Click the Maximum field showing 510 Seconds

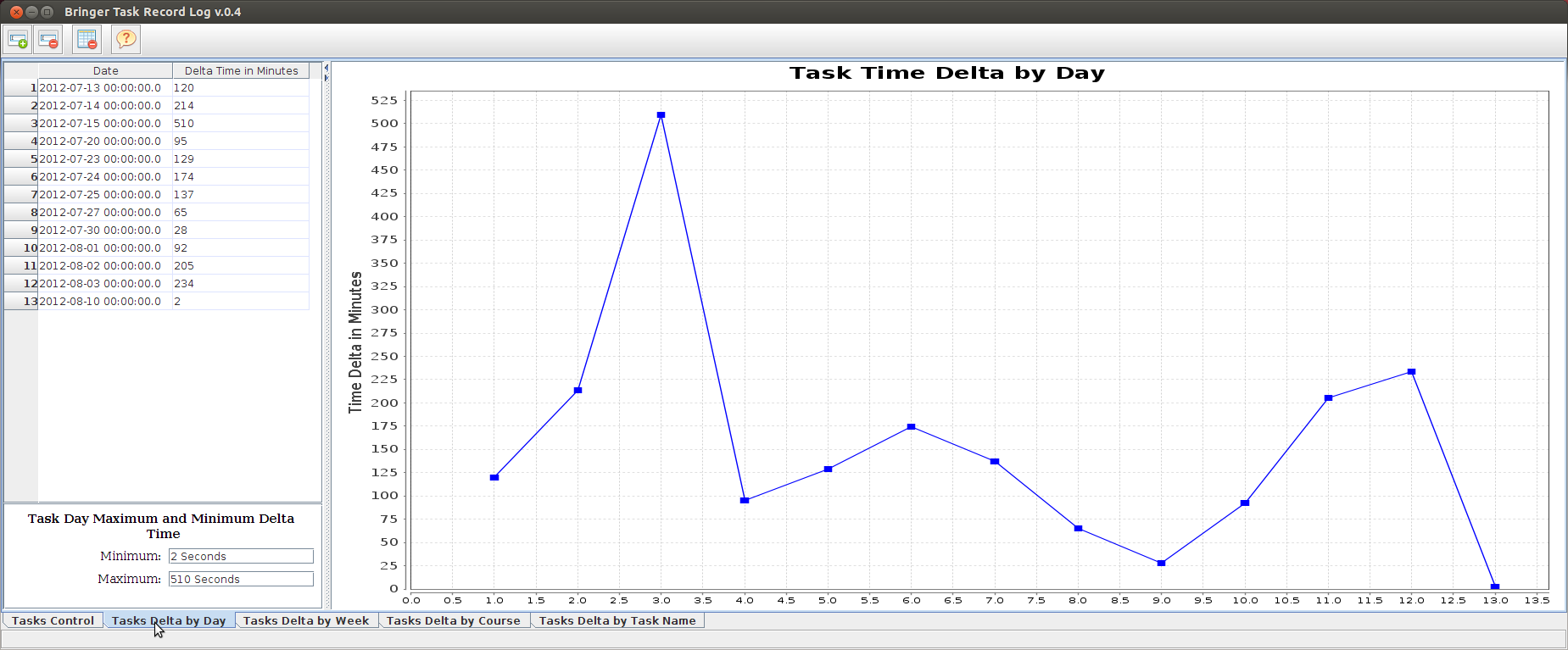241,579
